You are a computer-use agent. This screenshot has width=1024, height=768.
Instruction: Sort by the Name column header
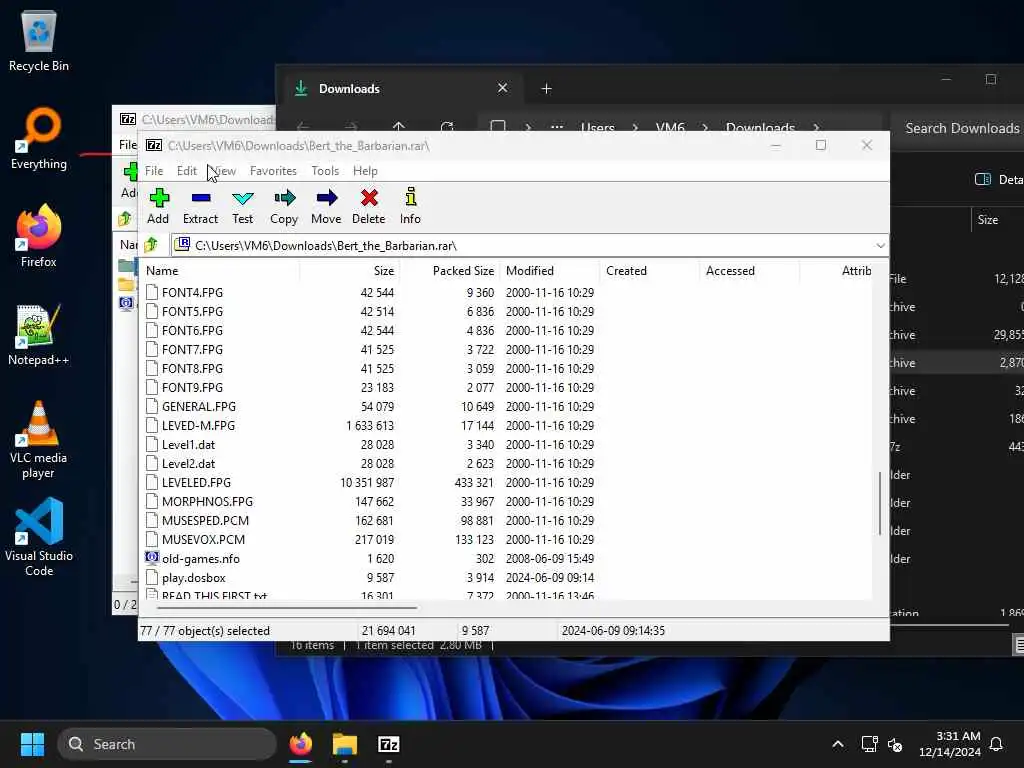click(219, 270)
